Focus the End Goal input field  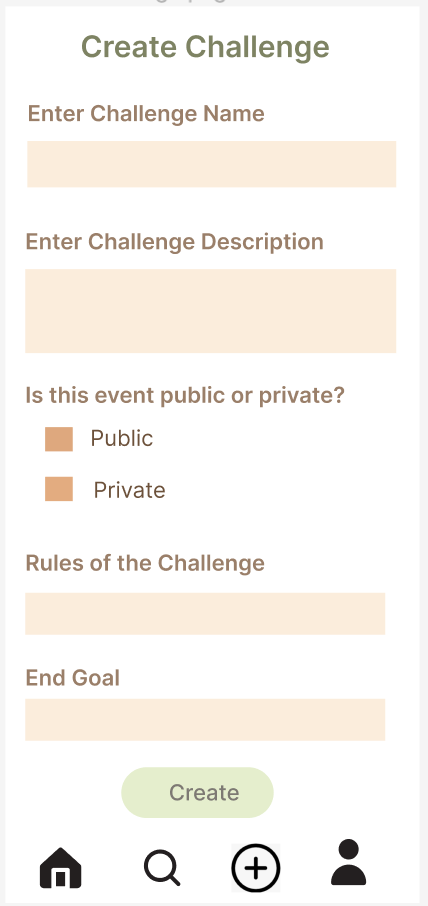tap(205, 719)
